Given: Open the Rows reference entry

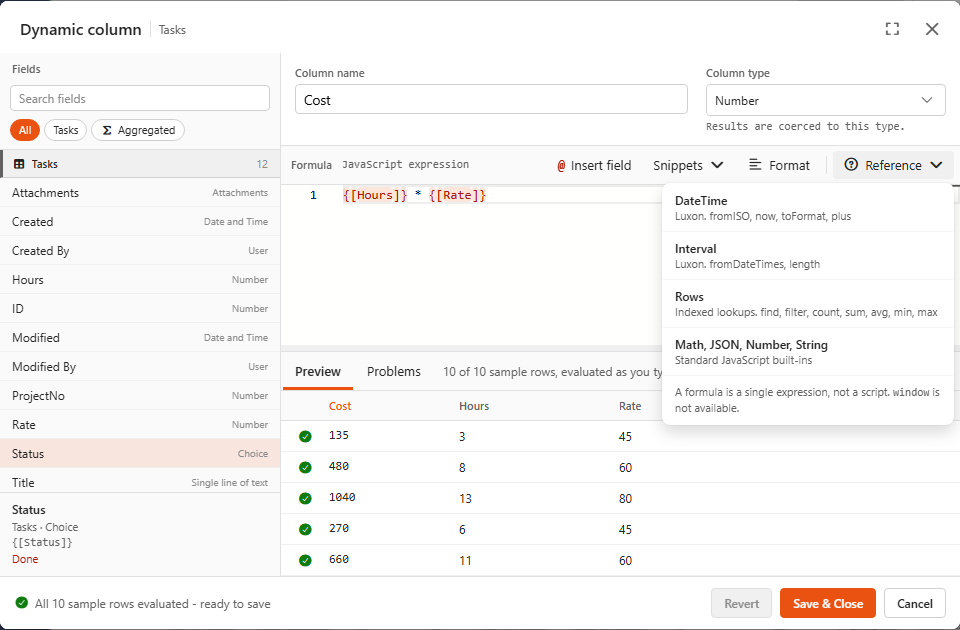Looking at the screenshot, I should tap(808, 304).
